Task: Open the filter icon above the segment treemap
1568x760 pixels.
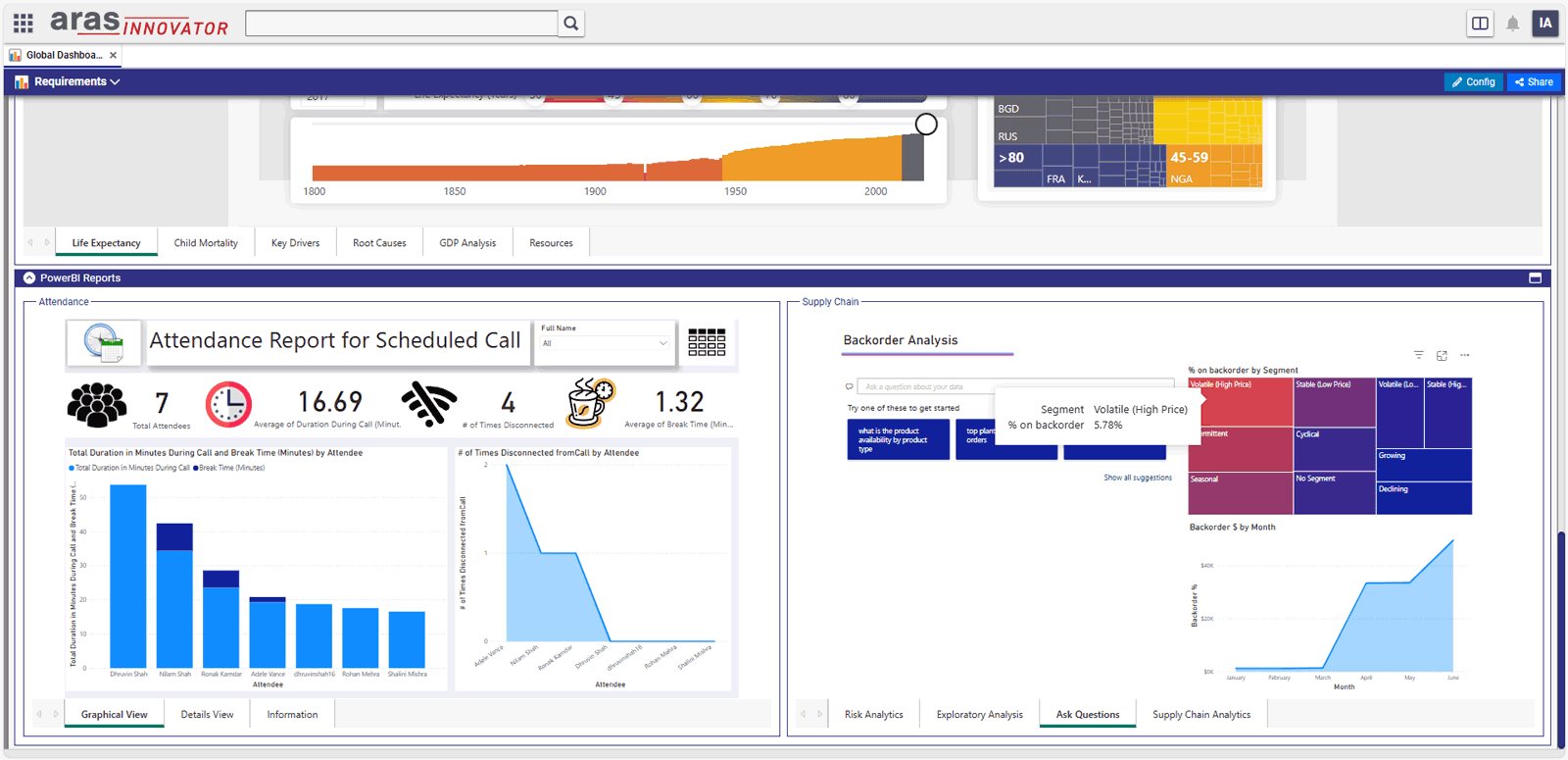Action: tap(1419, 355)
